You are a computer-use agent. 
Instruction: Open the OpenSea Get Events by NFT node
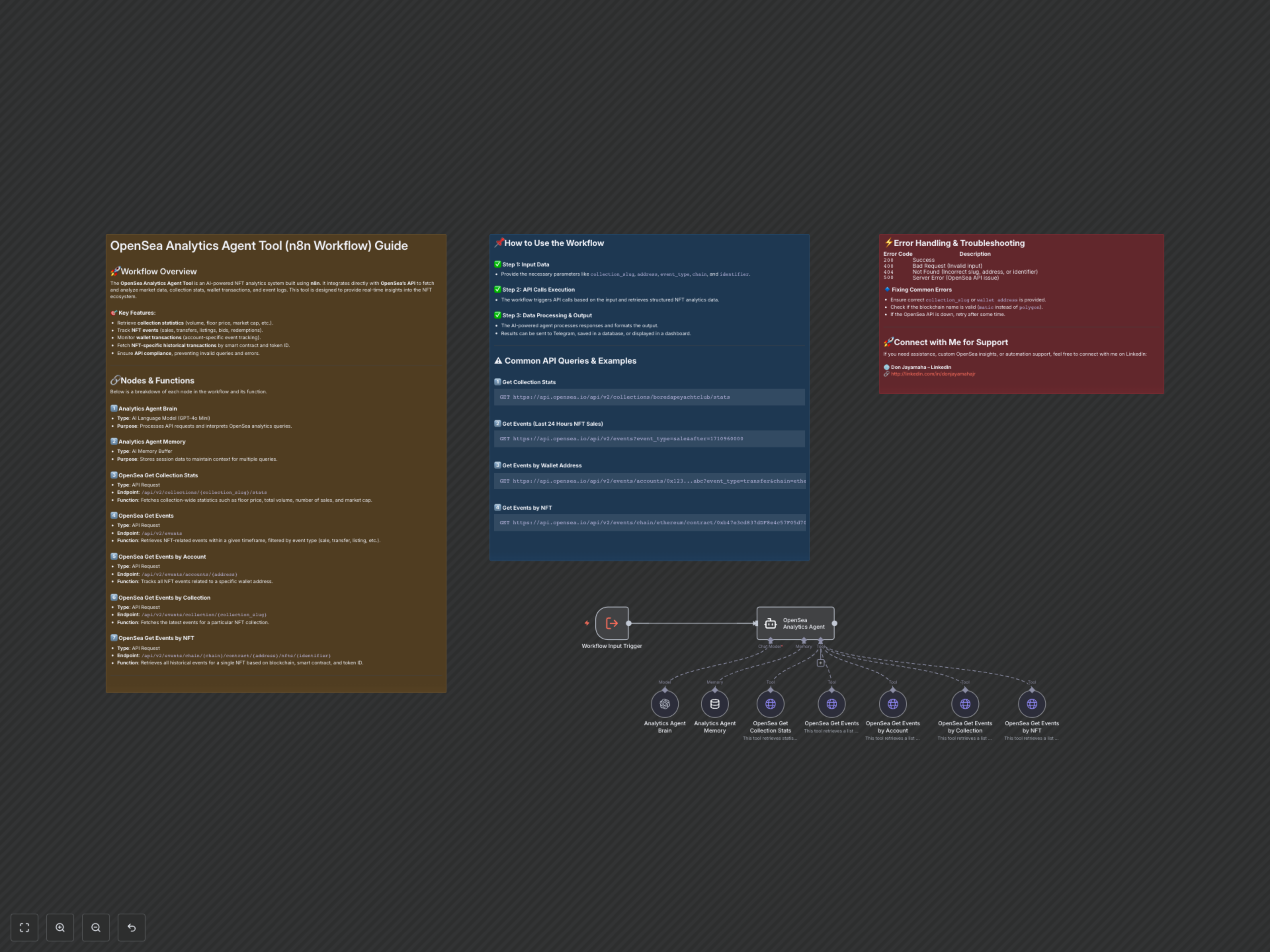[x=1032, y=703]
